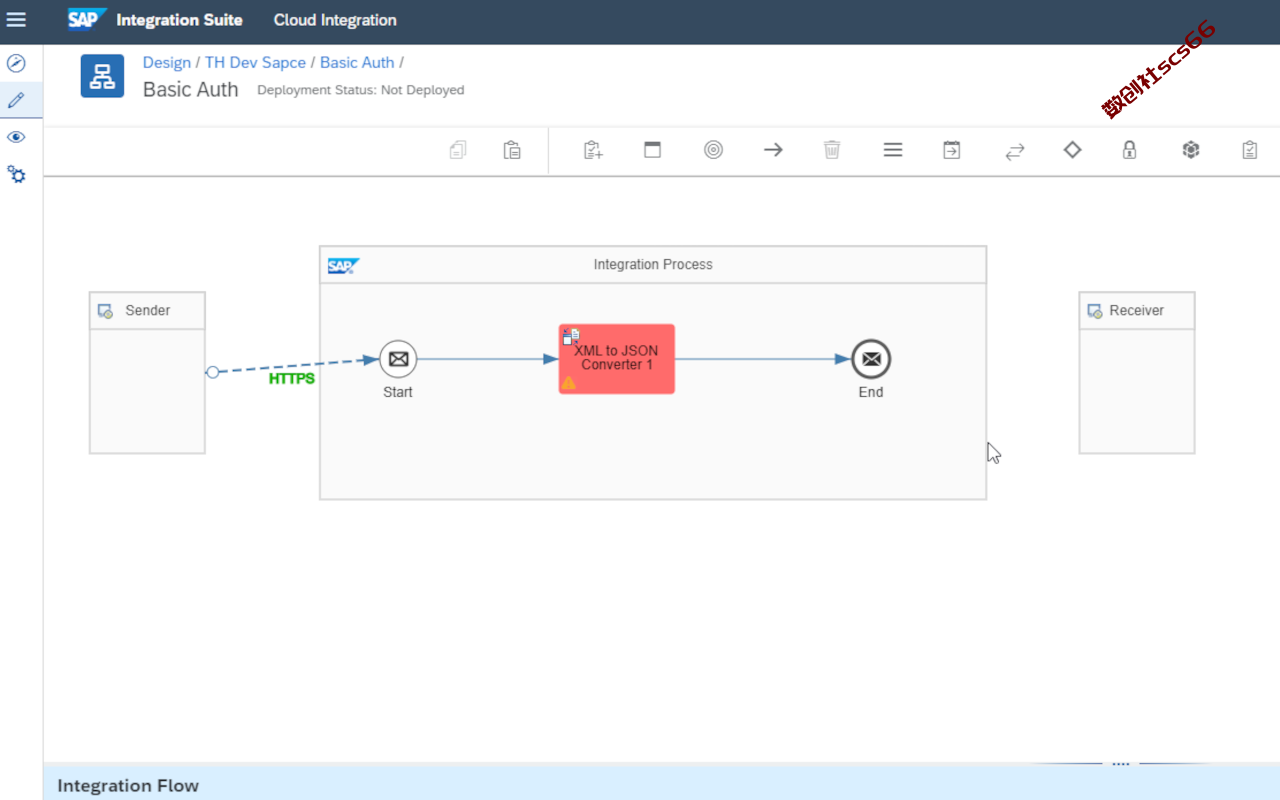
Task: Click the Receiver participant icon
Action: tap(1095, 311)
